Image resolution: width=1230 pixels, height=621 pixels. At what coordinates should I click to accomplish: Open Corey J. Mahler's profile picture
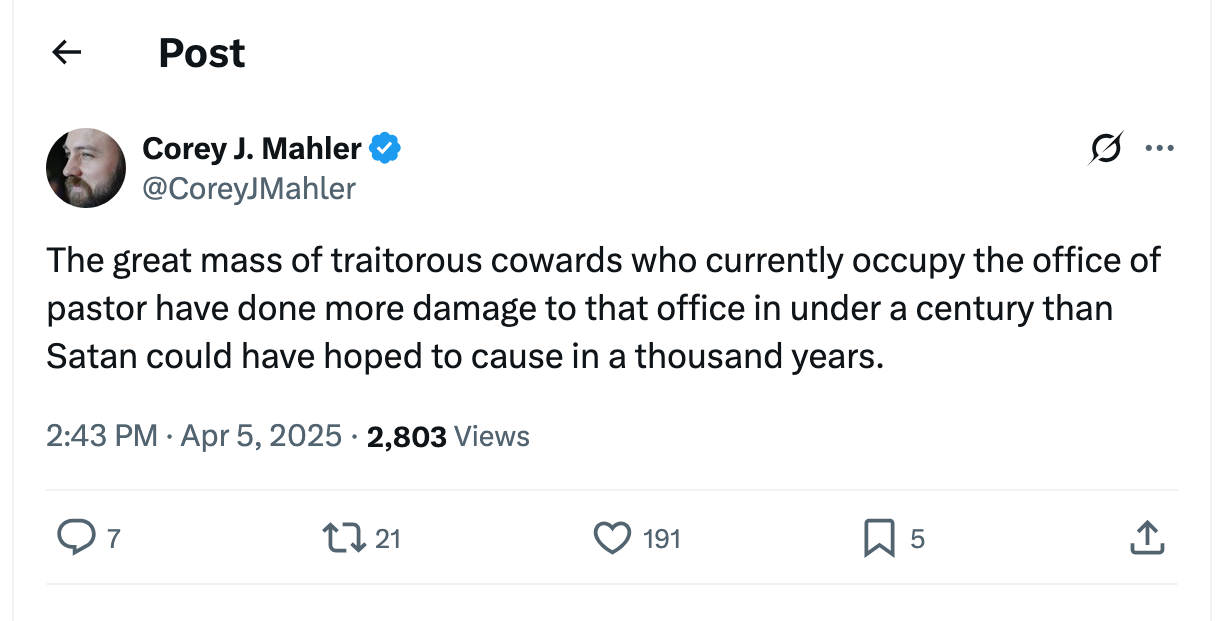[86, 168]
